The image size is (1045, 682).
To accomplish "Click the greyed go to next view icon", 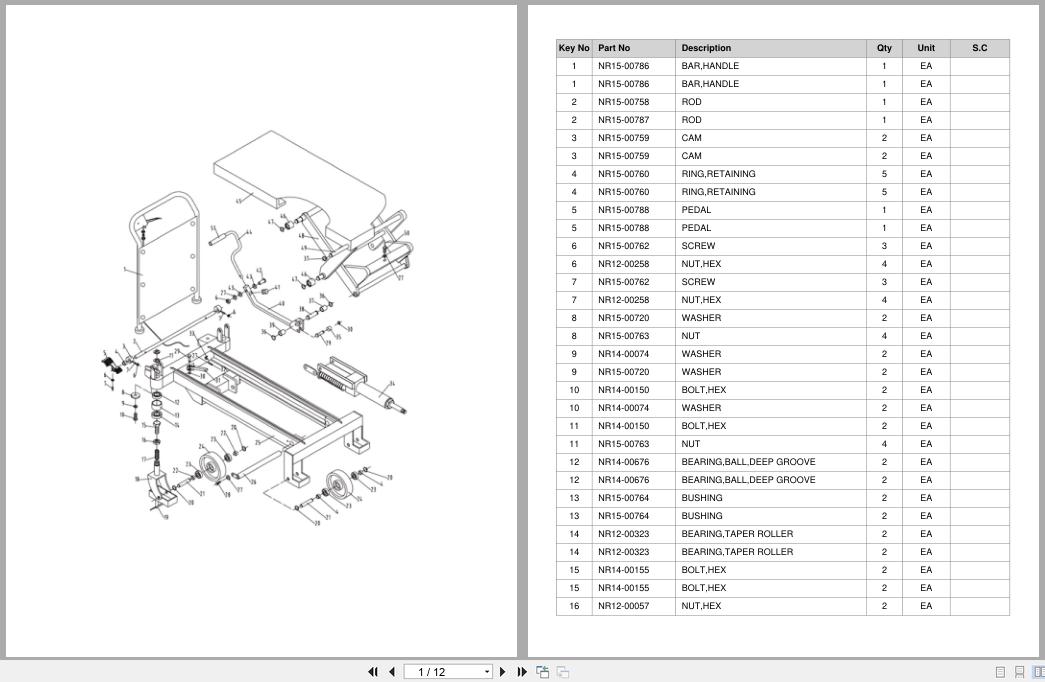I will 563,672.
